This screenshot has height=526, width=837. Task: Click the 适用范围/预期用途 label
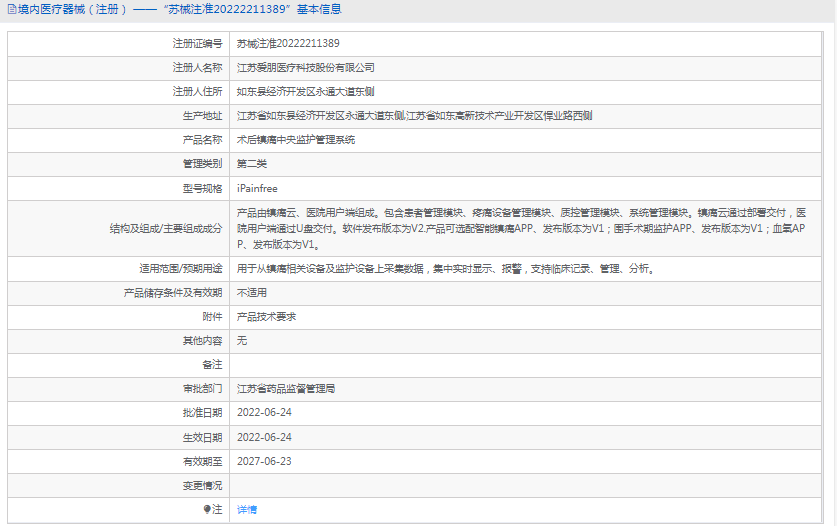(x=181, y=269)
